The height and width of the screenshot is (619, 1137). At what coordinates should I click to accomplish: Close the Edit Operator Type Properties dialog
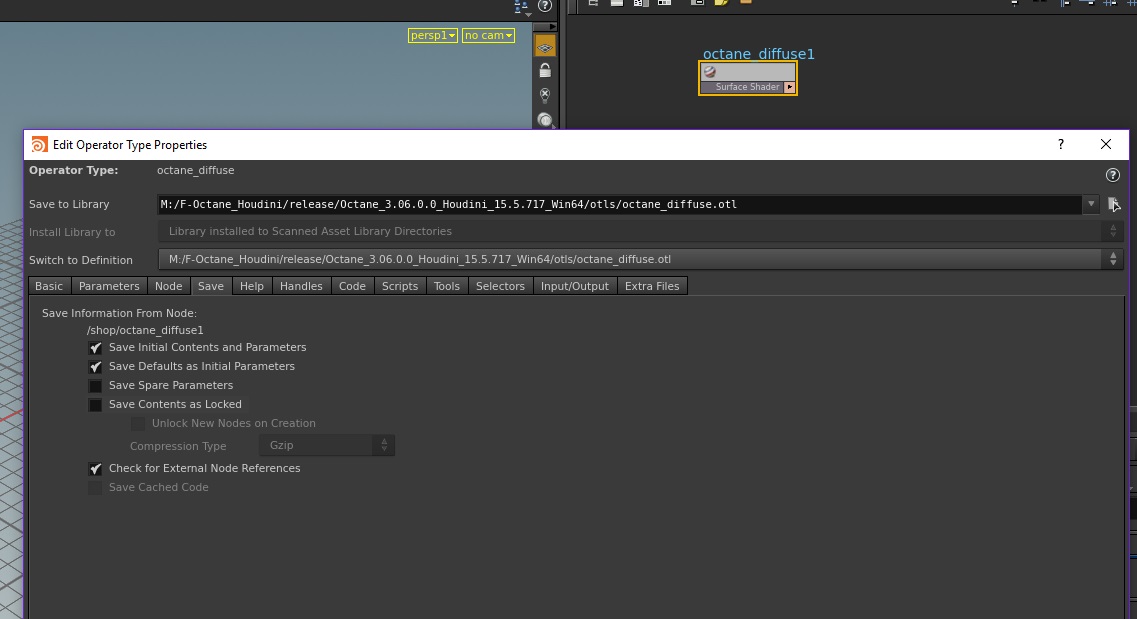point(1106,144)
